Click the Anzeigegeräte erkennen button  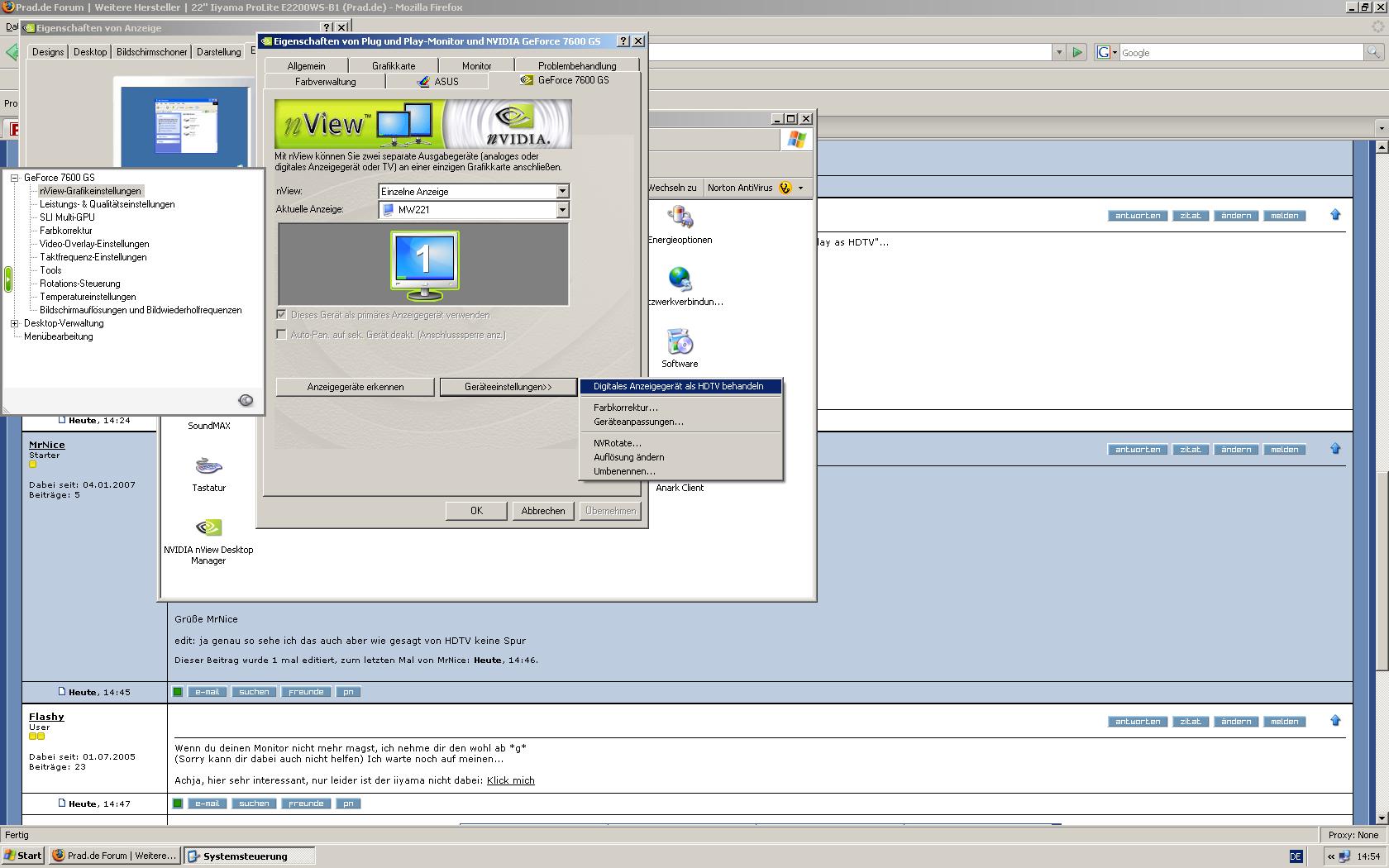[x=355, y=387]
